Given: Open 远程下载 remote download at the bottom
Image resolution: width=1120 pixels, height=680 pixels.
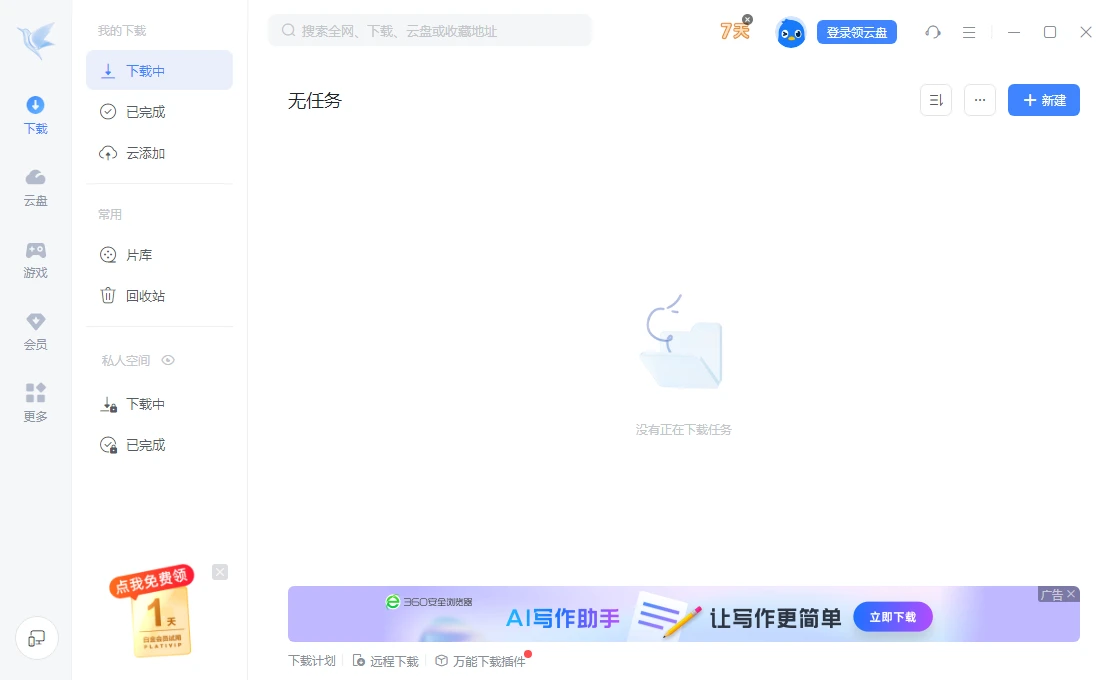Looking at the screenshot, I should [x=393, y=660].
